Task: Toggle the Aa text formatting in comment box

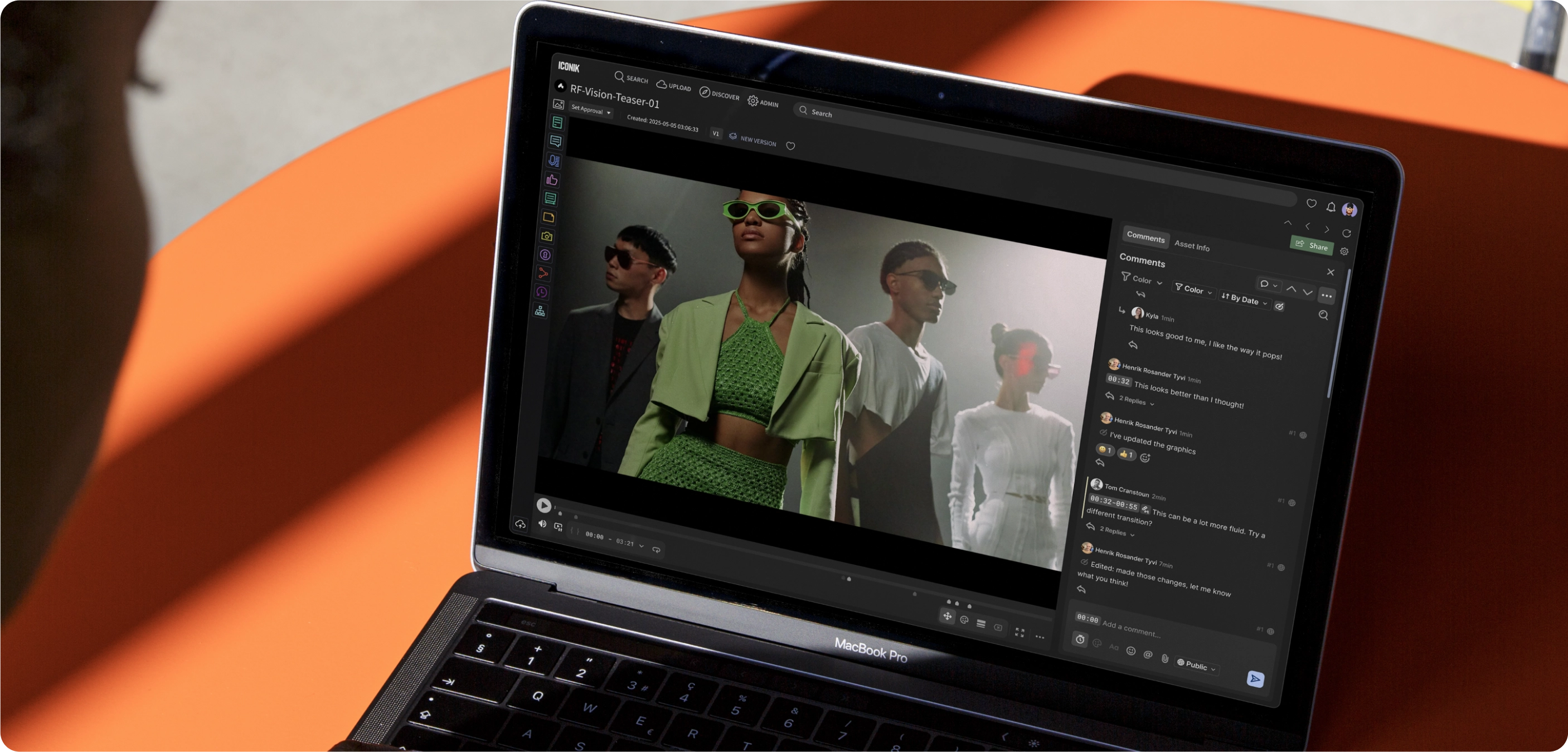Action: tap(1113, 647)
